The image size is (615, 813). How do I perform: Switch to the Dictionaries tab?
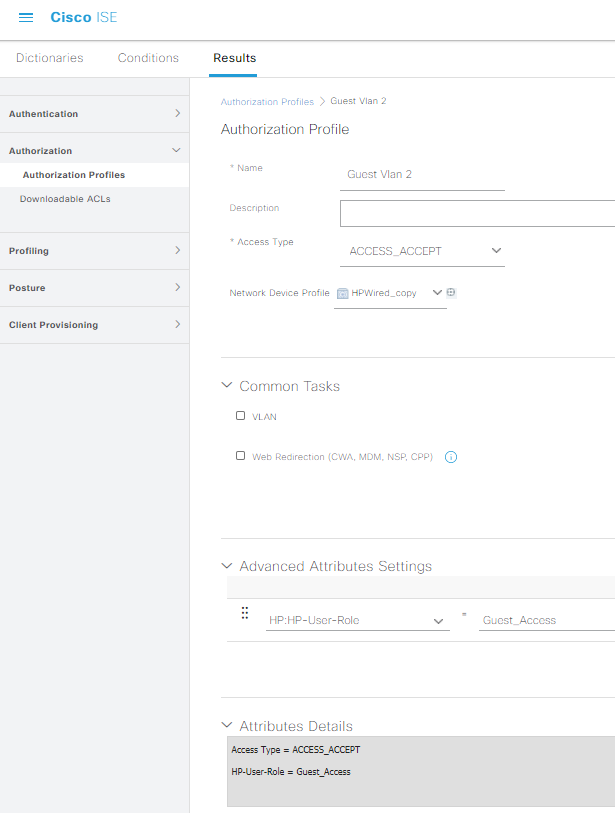point(50,58)
